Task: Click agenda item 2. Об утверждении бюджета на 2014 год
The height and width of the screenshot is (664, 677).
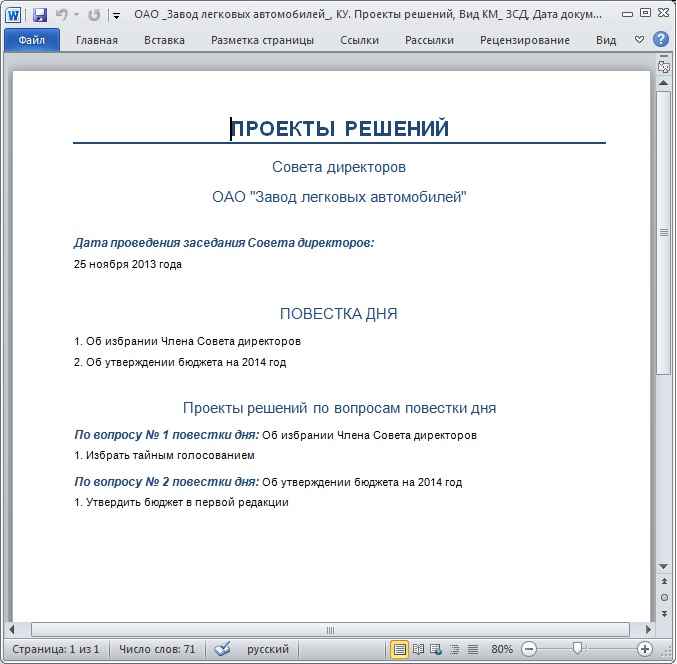Action: coord(180,362)
